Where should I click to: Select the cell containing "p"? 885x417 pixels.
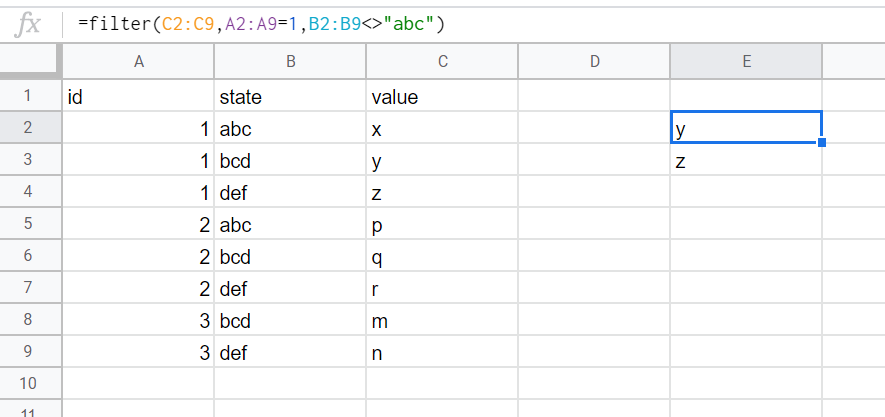442,225
